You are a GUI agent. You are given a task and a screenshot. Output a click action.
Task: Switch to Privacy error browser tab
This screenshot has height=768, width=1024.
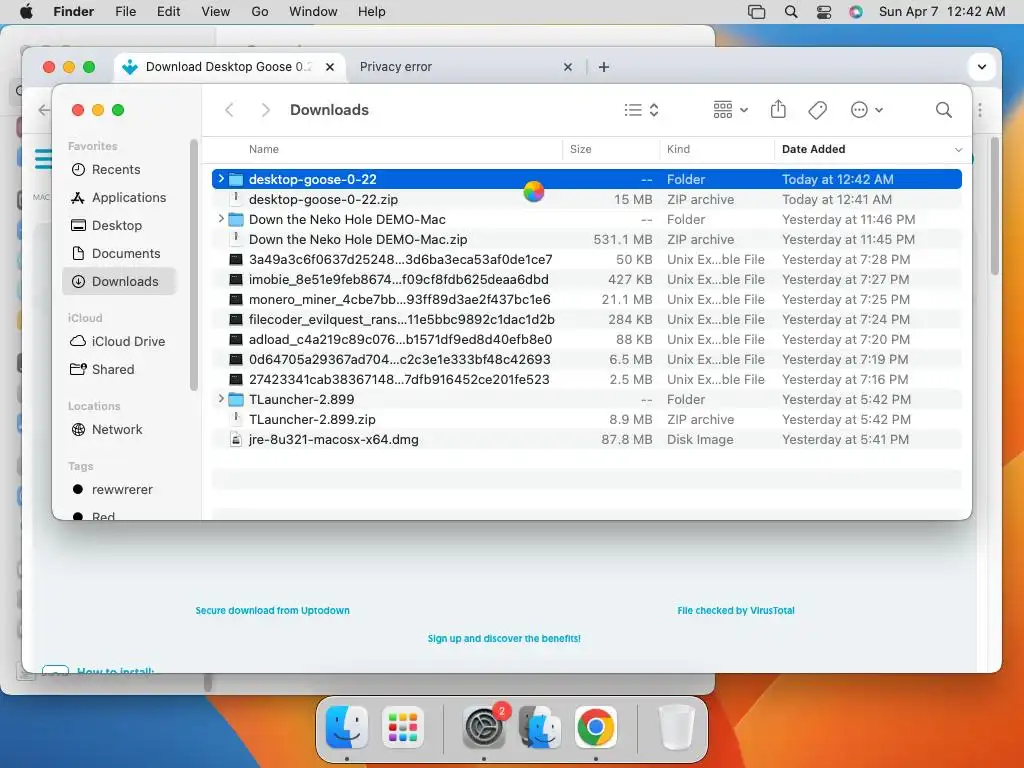coord(395,67)
